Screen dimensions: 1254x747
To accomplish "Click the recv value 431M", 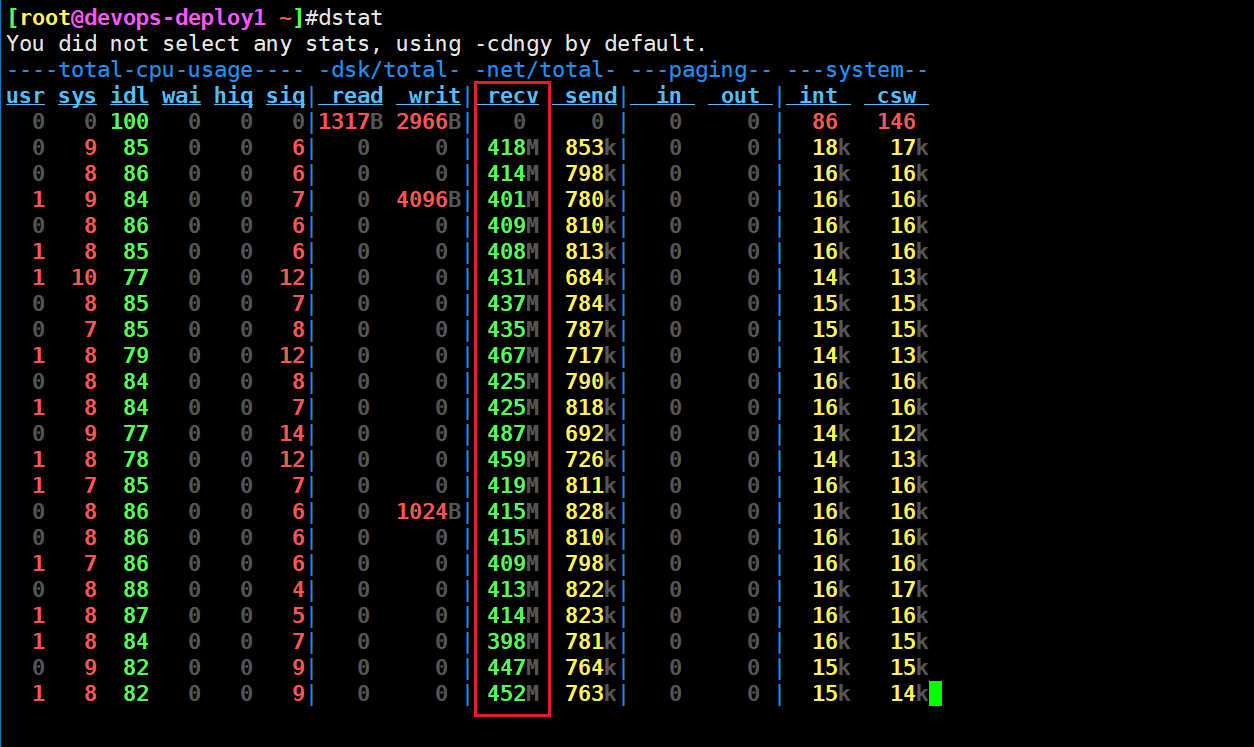I will coord(514,278).
